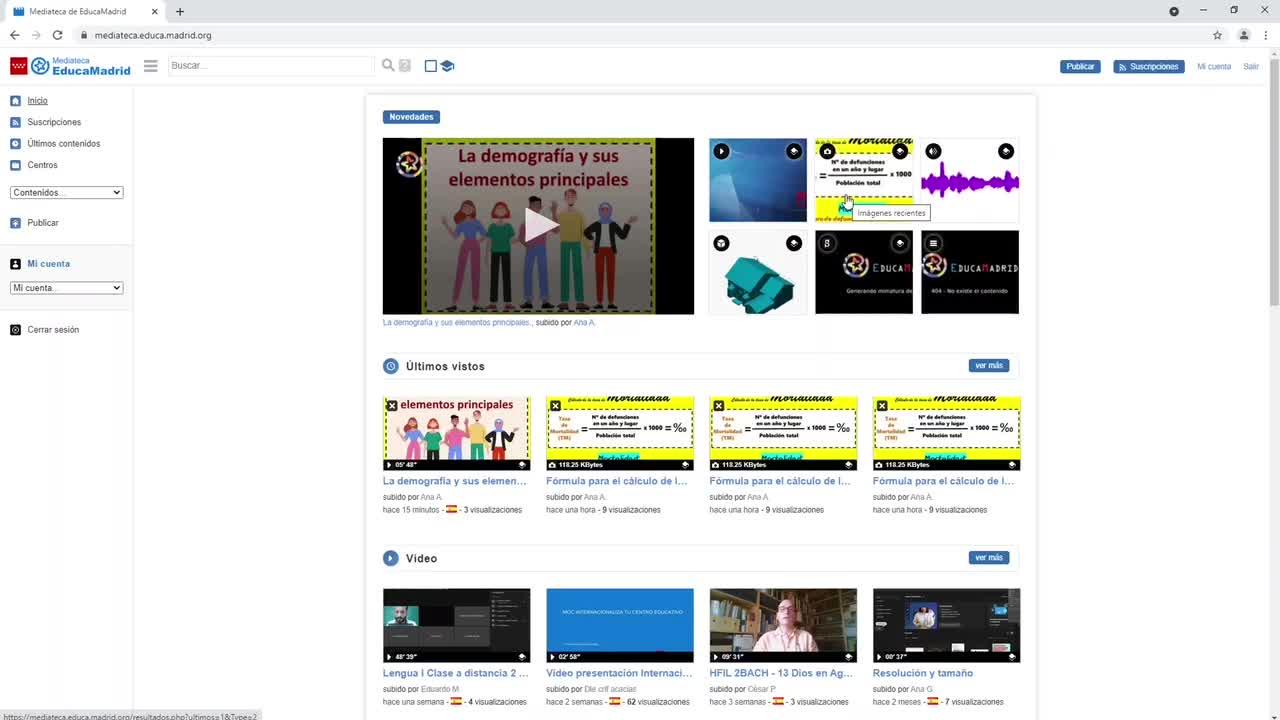Open the HFIL 2BACH video thumbnail
The width and height of the screenshot is (1280, 720).
click(783, 625)
